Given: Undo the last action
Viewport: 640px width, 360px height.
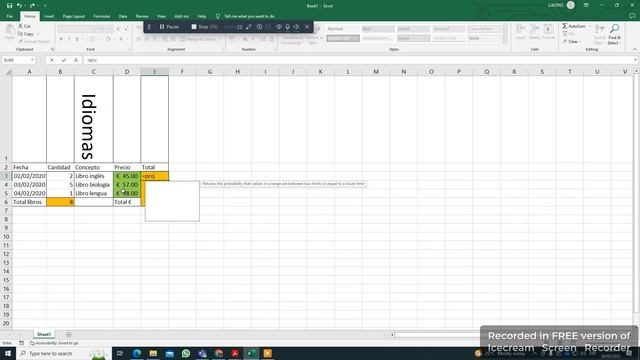Looking at the screenshot, I should pos(19,6).
